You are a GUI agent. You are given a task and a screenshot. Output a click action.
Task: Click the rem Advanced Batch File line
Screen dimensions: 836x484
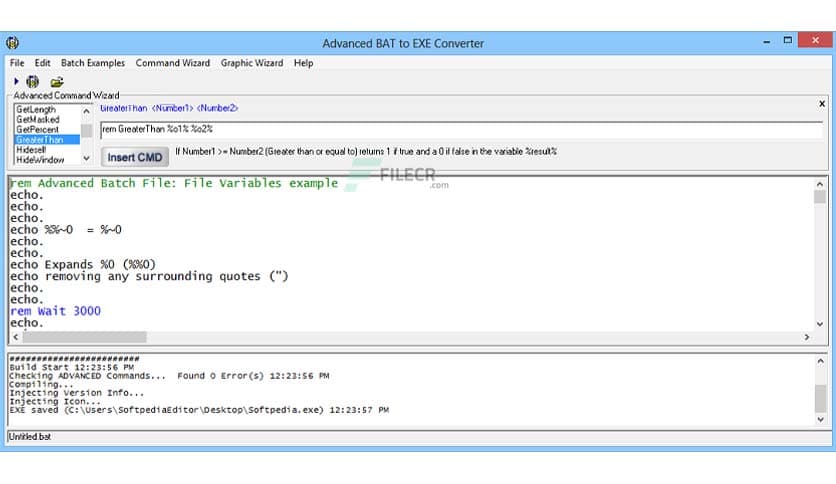(x=174, y=183)
